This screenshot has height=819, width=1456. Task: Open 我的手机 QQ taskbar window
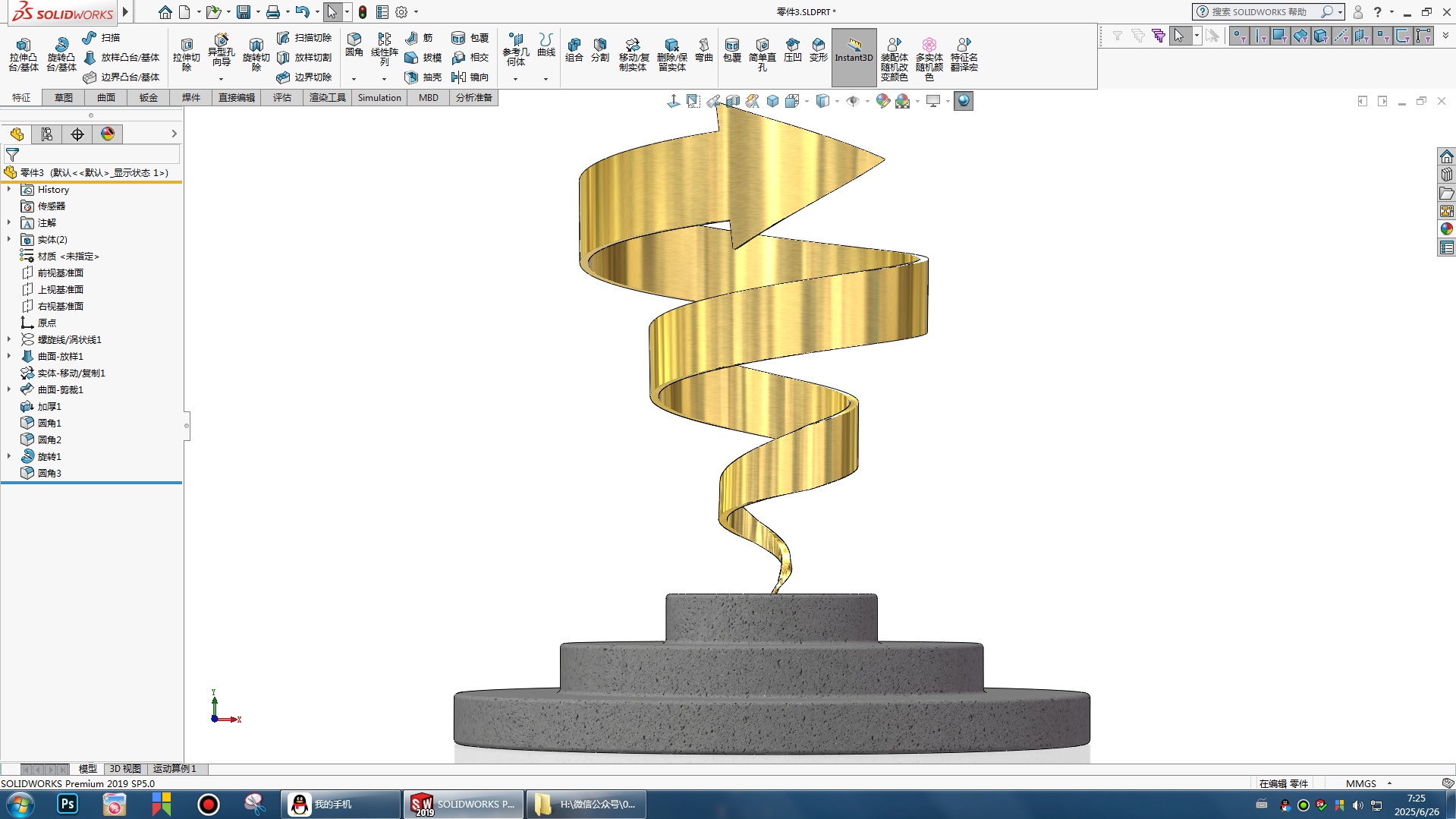pos(341,804)
